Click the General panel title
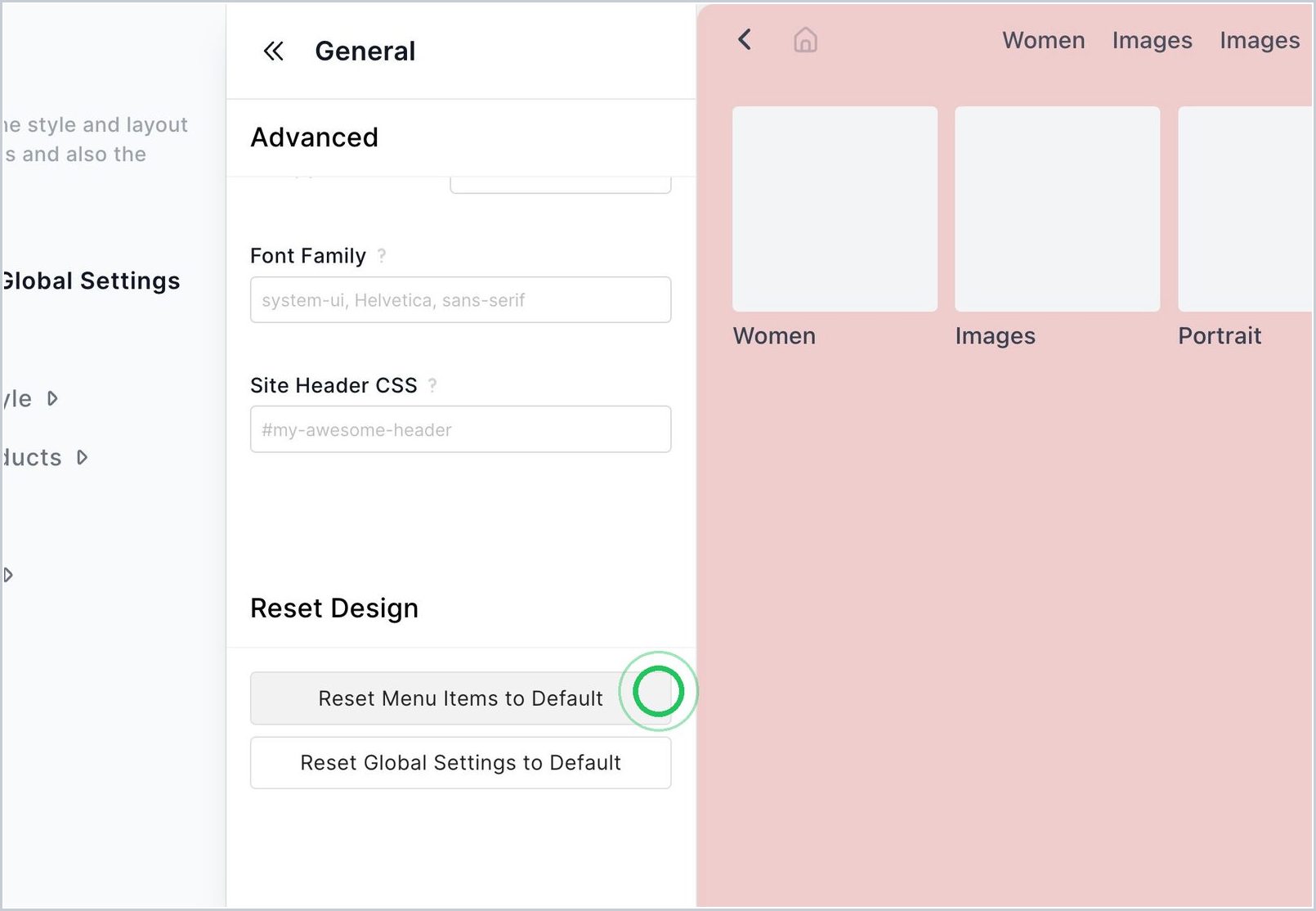Screen dimensions: 1316x911 [x=365, y=52]
